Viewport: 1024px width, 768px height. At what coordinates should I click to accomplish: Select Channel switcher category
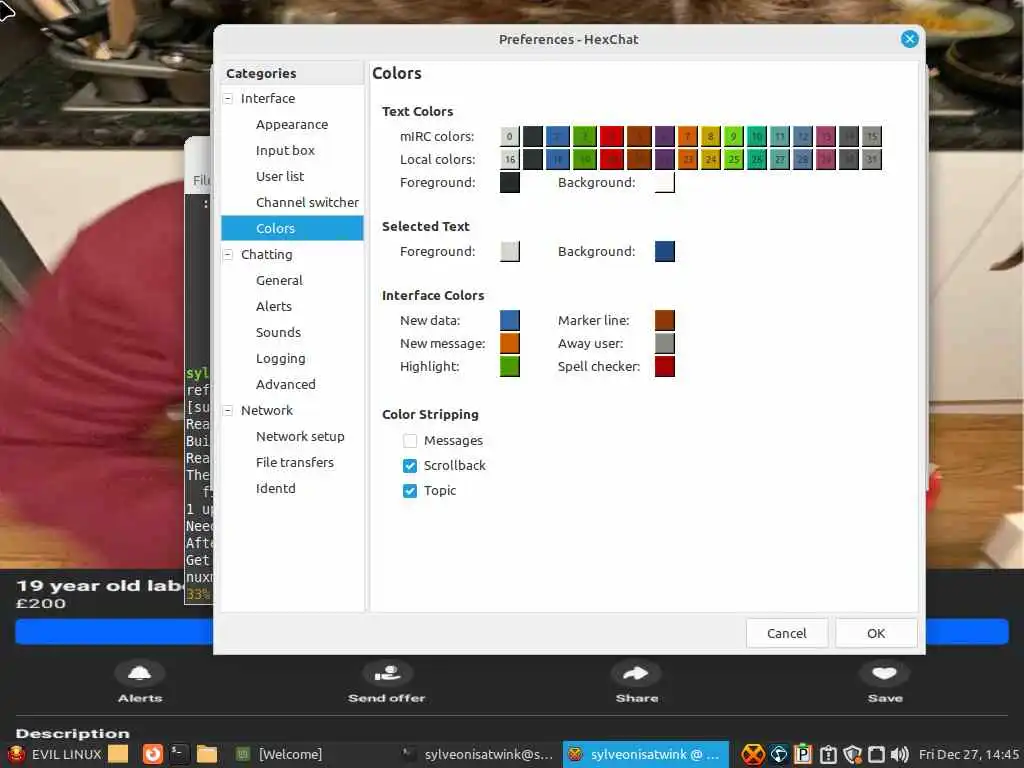point(292,202)
